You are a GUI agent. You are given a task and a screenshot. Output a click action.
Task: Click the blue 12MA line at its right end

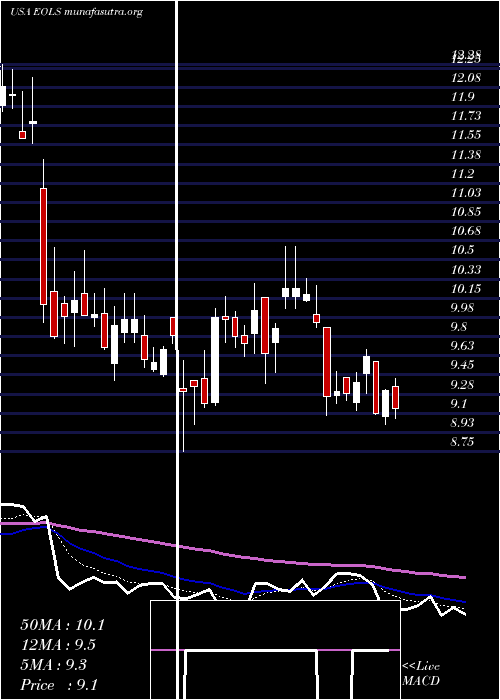click(462, 601)
